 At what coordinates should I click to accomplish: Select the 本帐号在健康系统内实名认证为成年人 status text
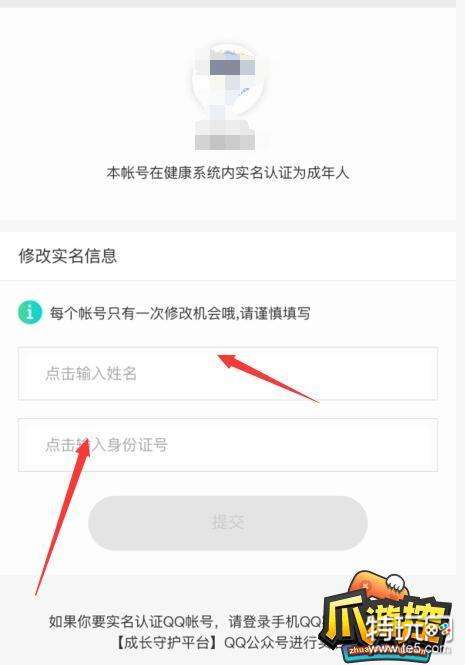pos(228,173)
